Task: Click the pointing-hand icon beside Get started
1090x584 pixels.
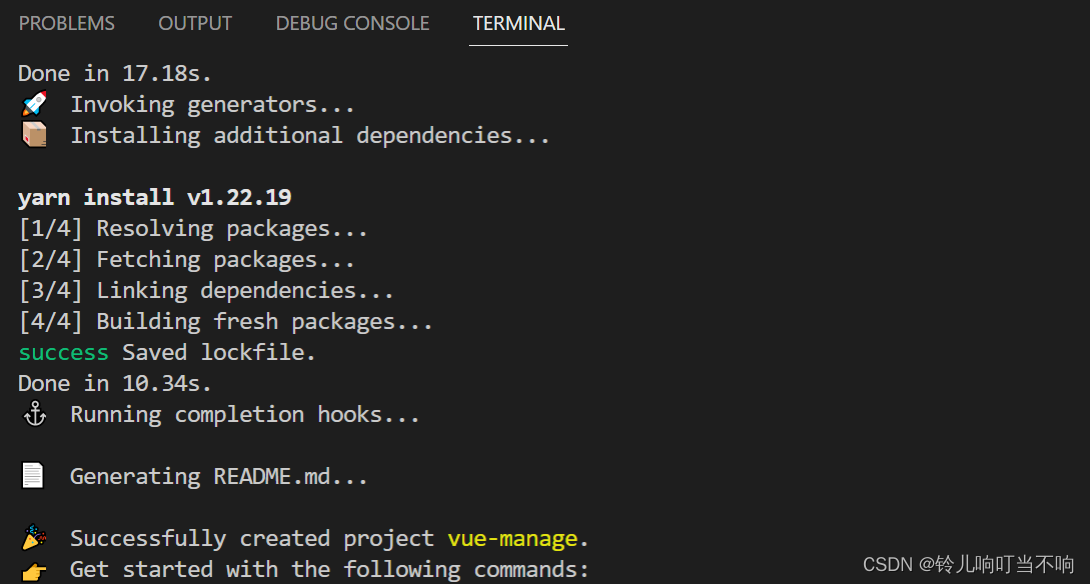Action: [x=33, y=568]
